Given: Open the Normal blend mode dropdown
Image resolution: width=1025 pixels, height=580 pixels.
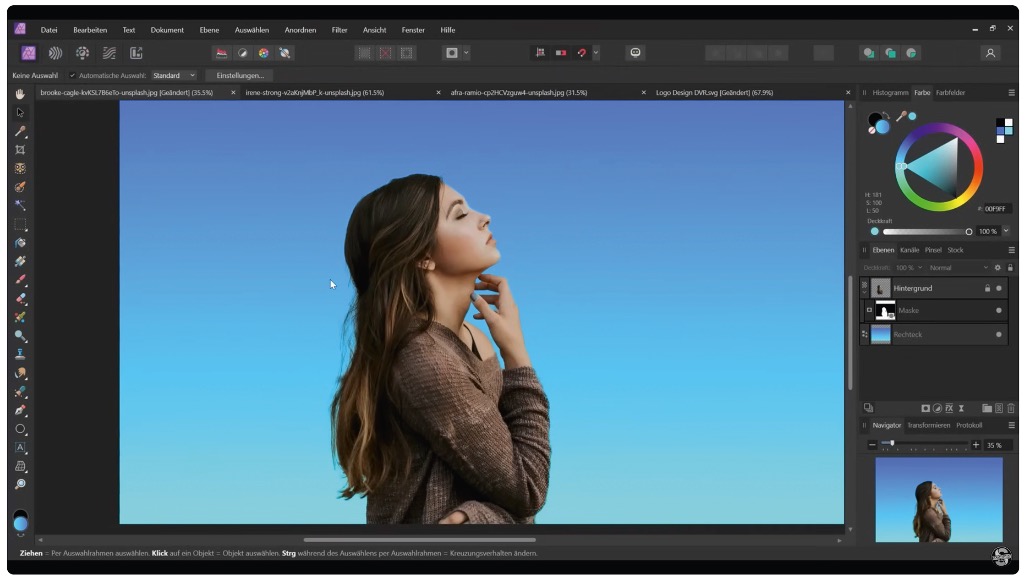Looking at the screenshot, I should (957, 268).
